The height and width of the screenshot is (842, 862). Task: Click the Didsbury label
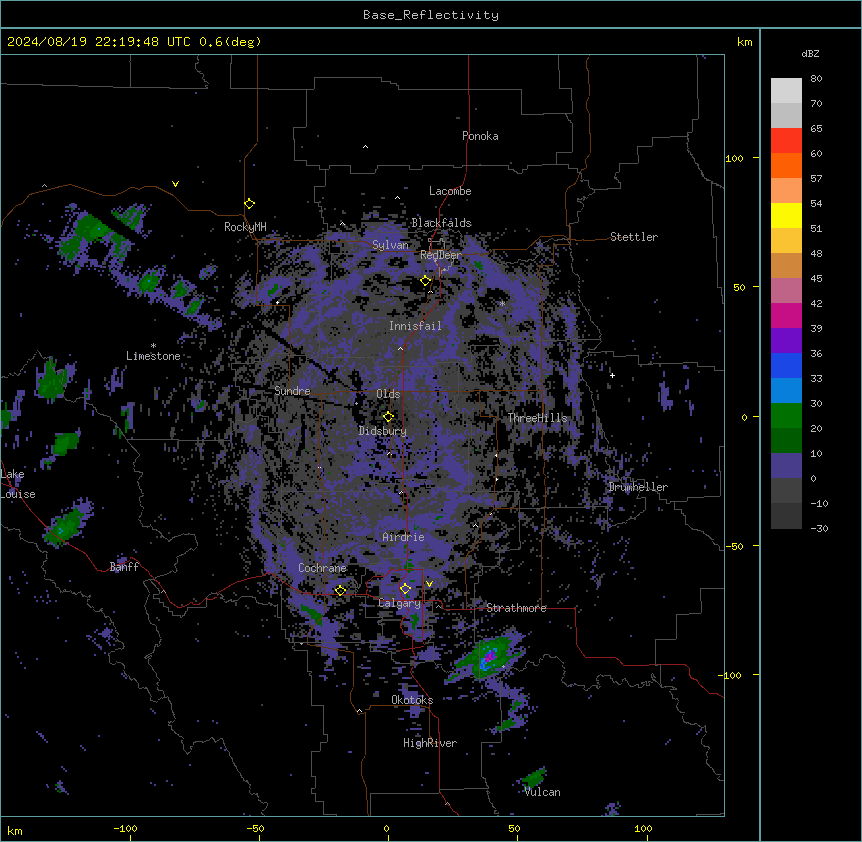tap(383, 431)
